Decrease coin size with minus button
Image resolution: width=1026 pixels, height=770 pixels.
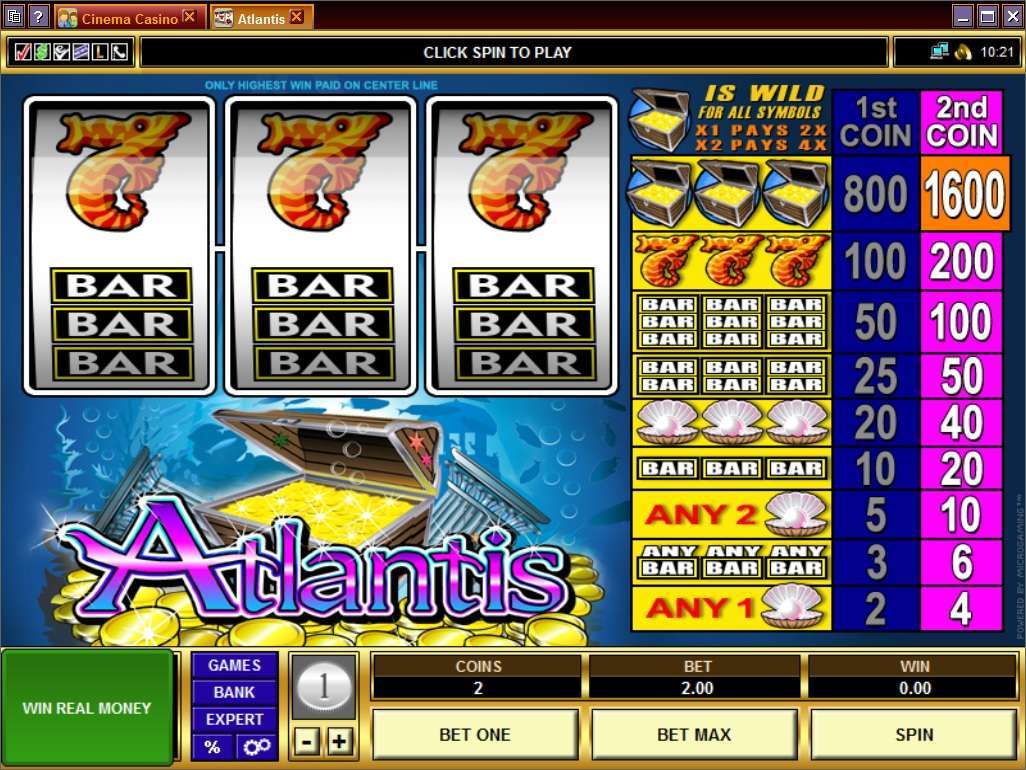[306, 741]
